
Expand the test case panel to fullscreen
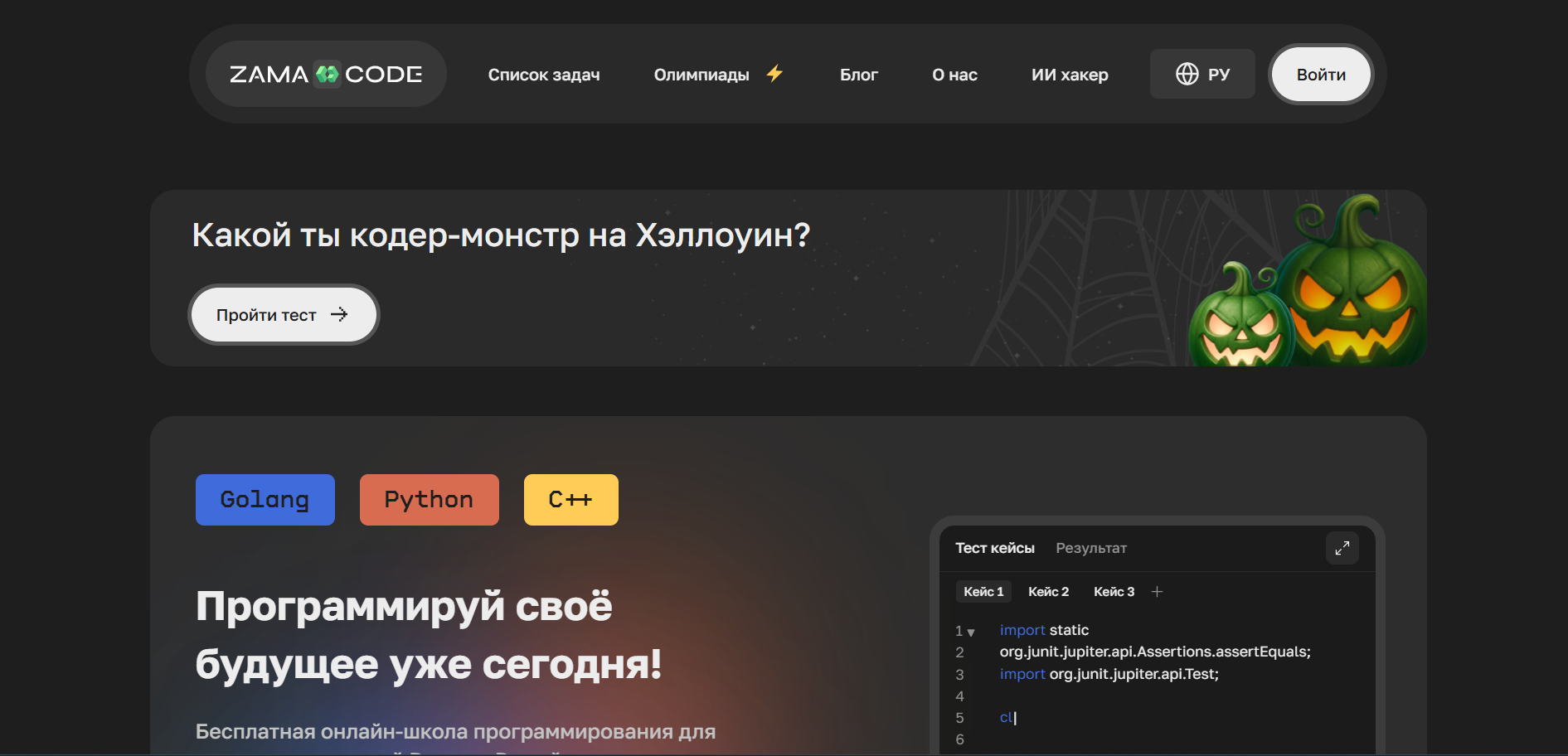[x=1342, y=548]
